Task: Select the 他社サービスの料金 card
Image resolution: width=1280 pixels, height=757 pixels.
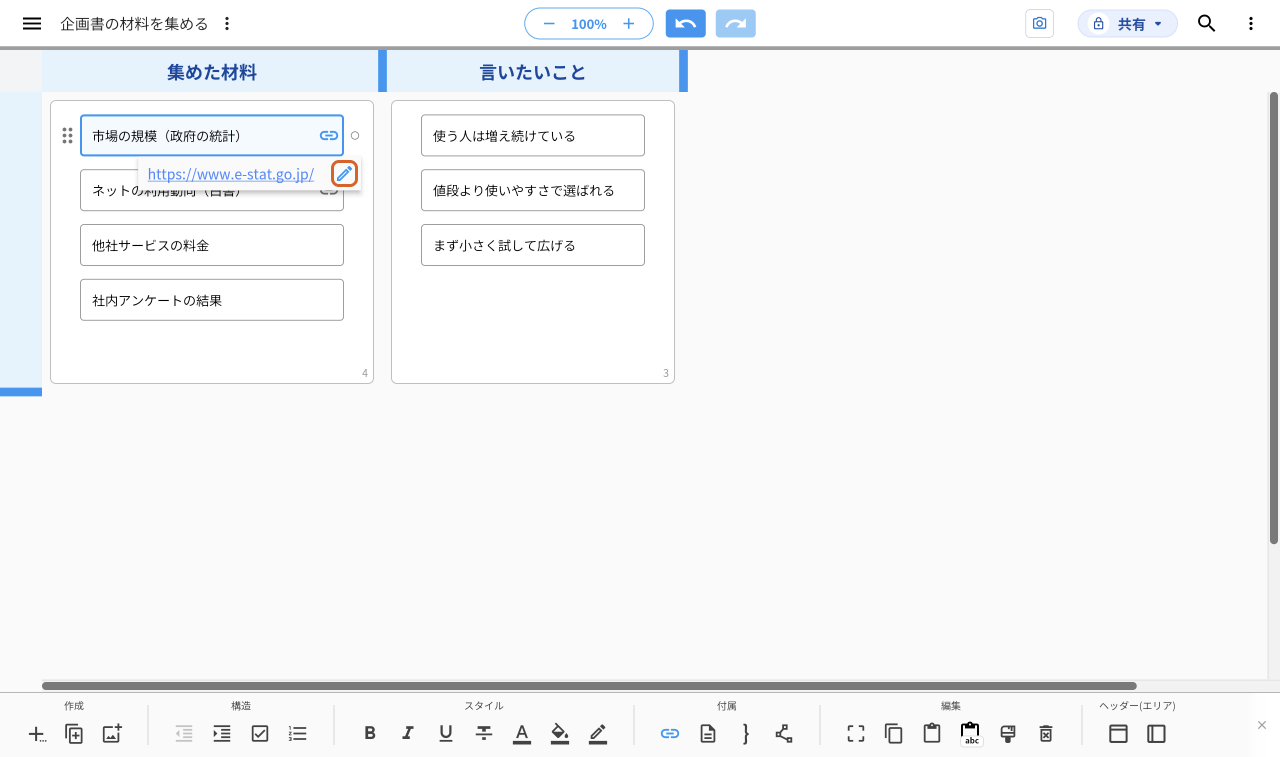Action: tap(212, 245)
